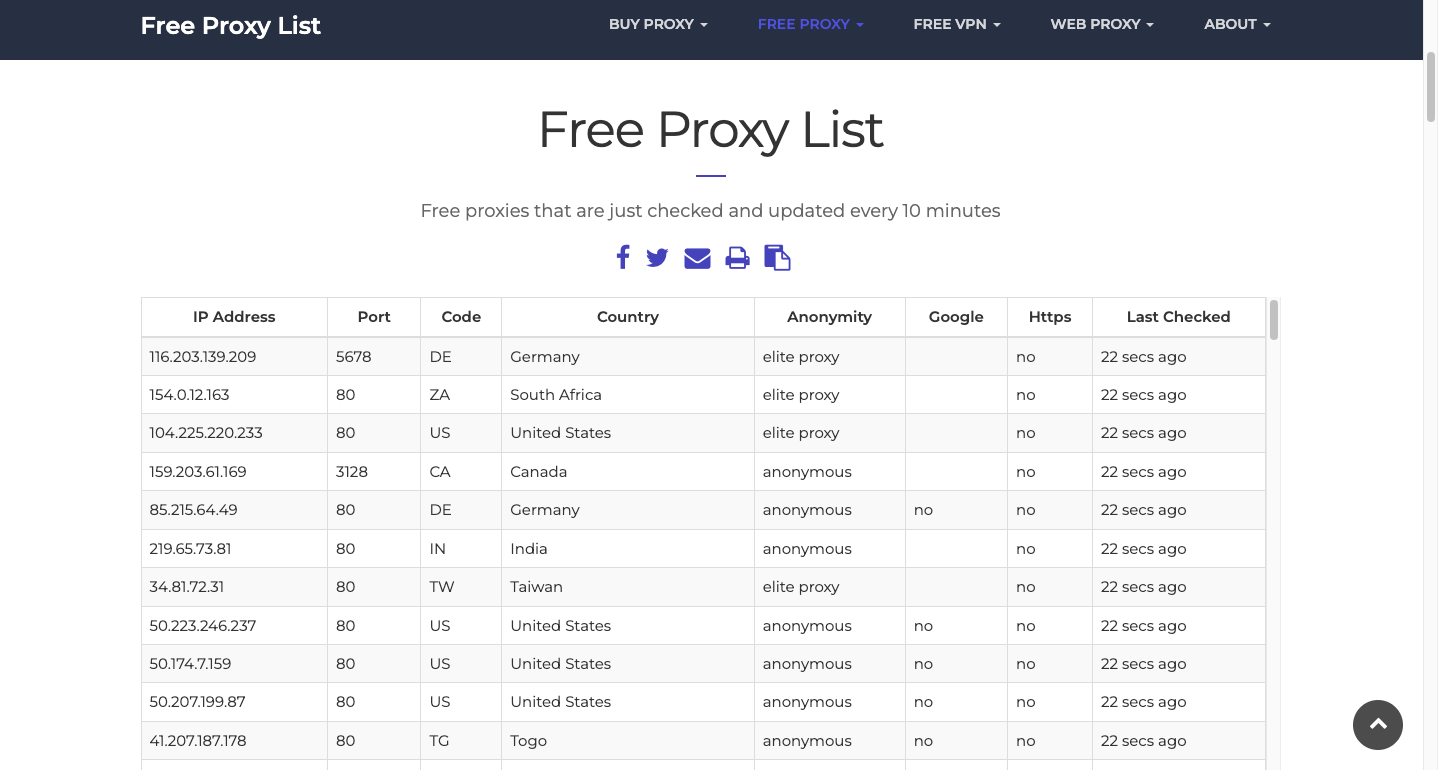Click port value 5678
Viewport: 1438px width, 770px height.
click(x=354, y=357)
